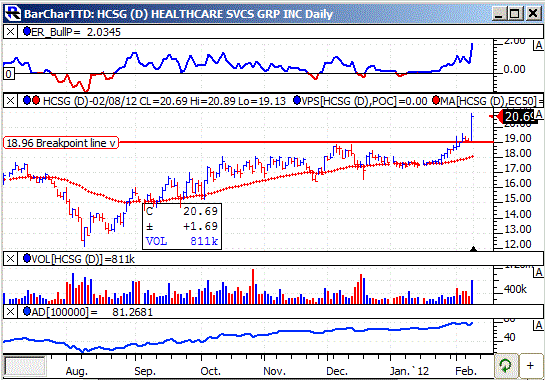
Task: Click the red HCSG price series dot
Action: pos(36,100)
